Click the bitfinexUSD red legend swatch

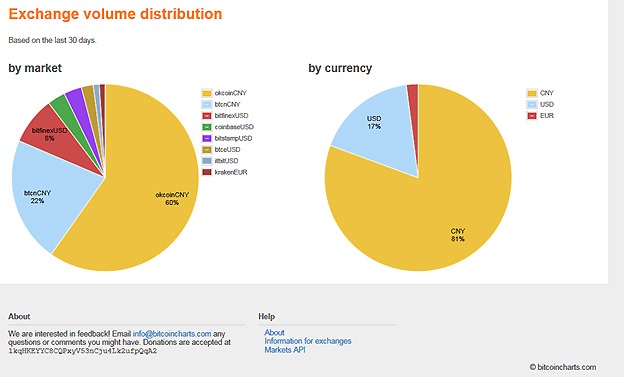point(207,116)
